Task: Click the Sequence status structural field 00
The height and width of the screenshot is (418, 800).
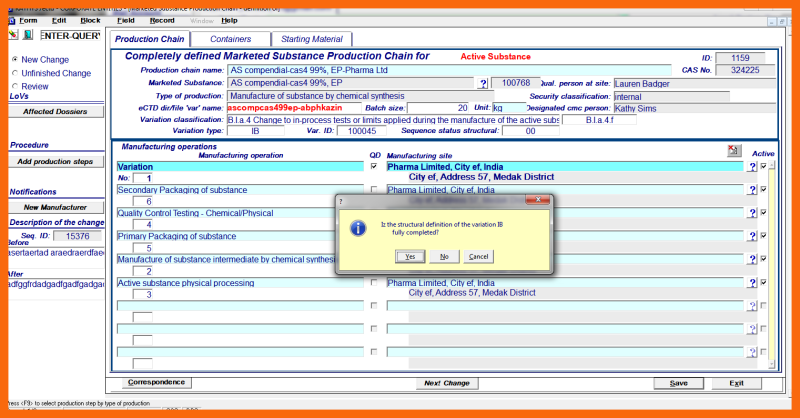Action: (531, 131)
